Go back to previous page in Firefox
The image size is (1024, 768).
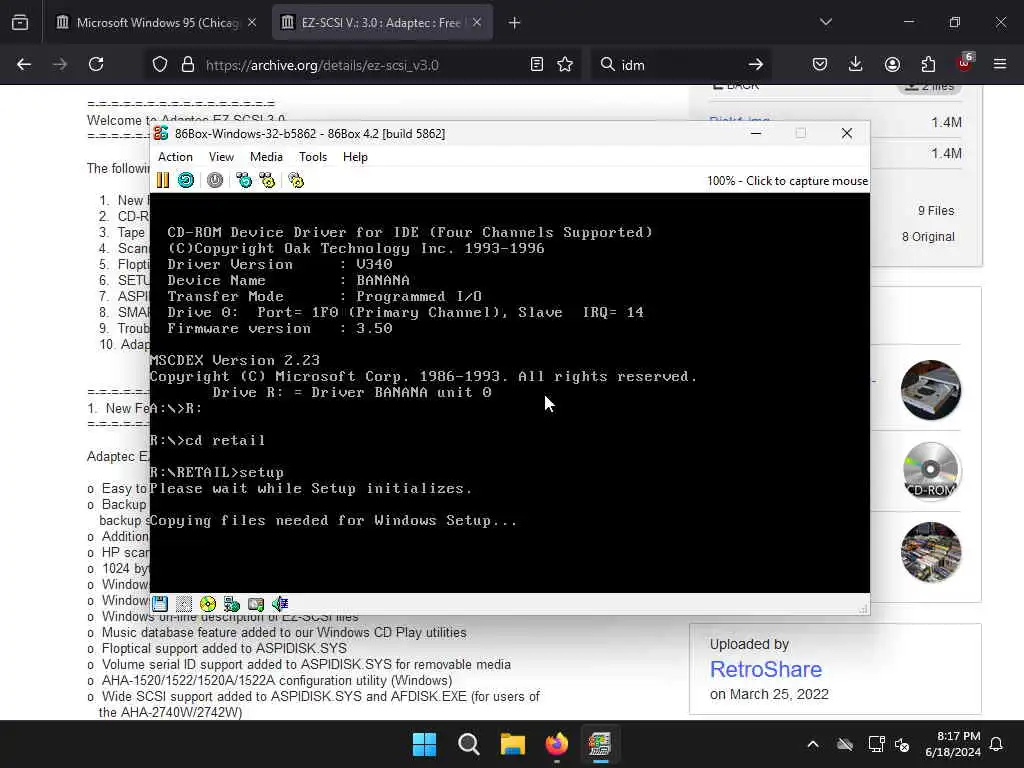tap(24, 65)
